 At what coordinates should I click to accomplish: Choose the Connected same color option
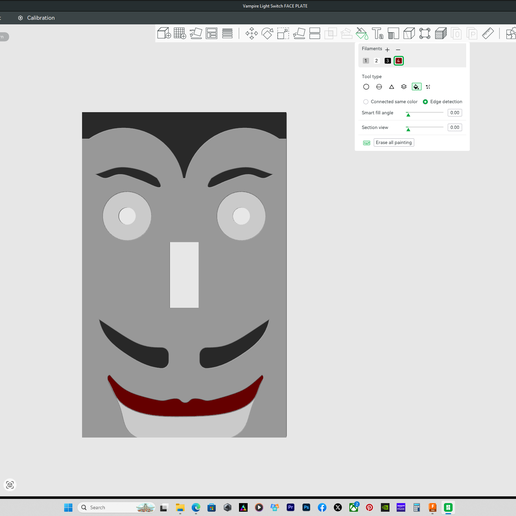coord(390,102)
